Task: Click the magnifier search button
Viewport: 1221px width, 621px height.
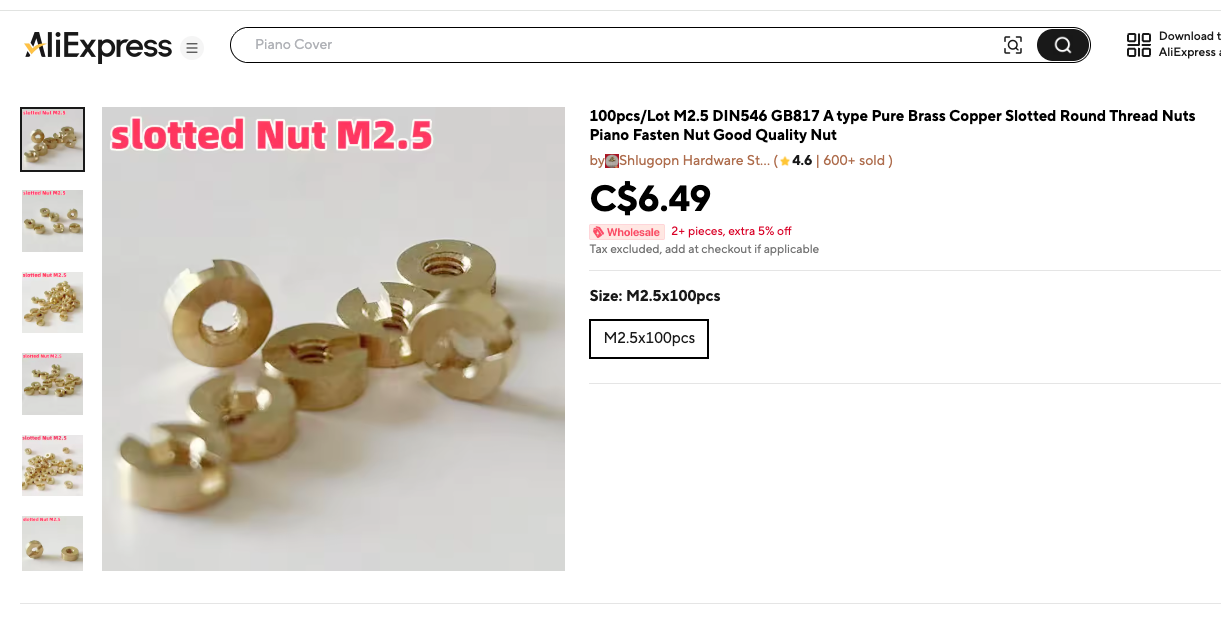Action: pos(1063,45)
